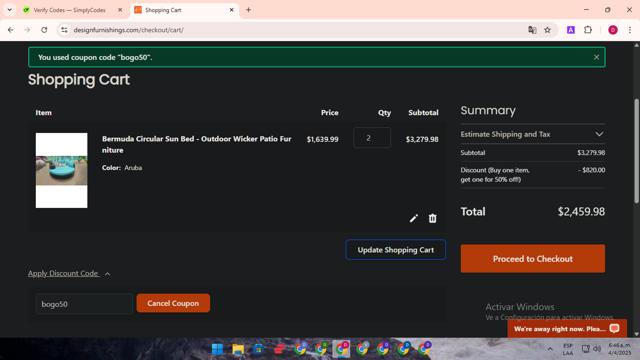Open the network status icon in tray
Screen dimensions: 640x360
(x=585, y=349)
